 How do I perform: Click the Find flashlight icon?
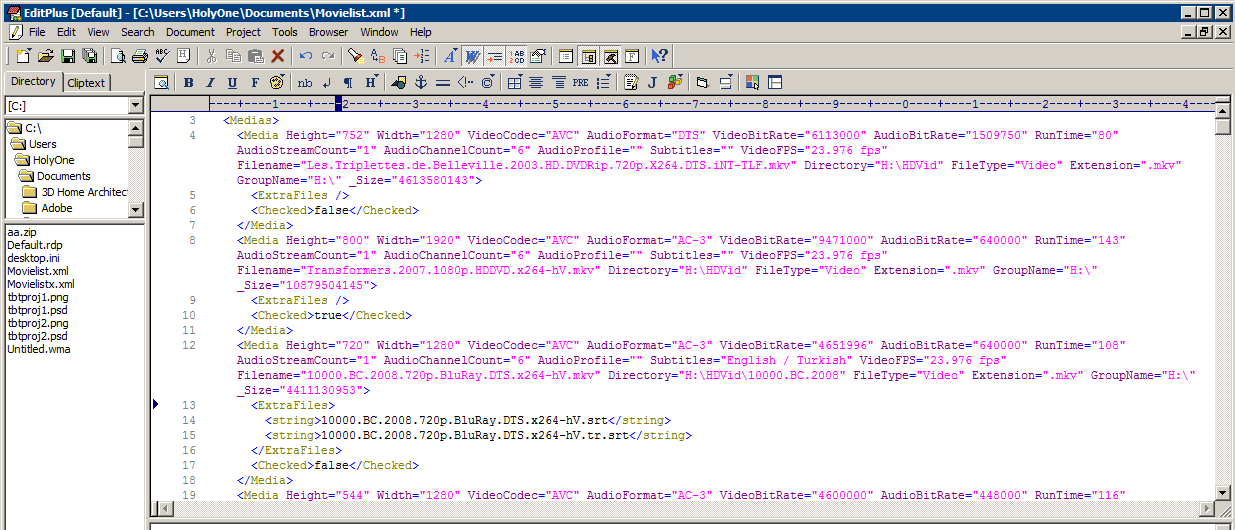tap(355, 56)
